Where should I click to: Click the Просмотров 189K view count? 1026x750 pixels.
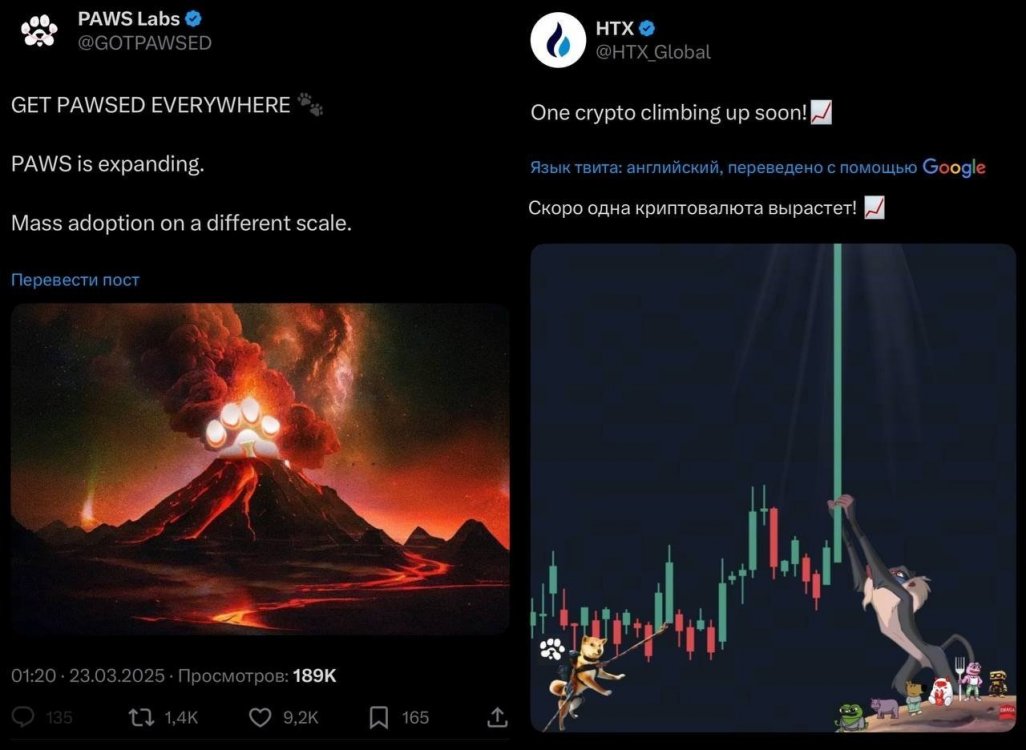coord(257,675)
